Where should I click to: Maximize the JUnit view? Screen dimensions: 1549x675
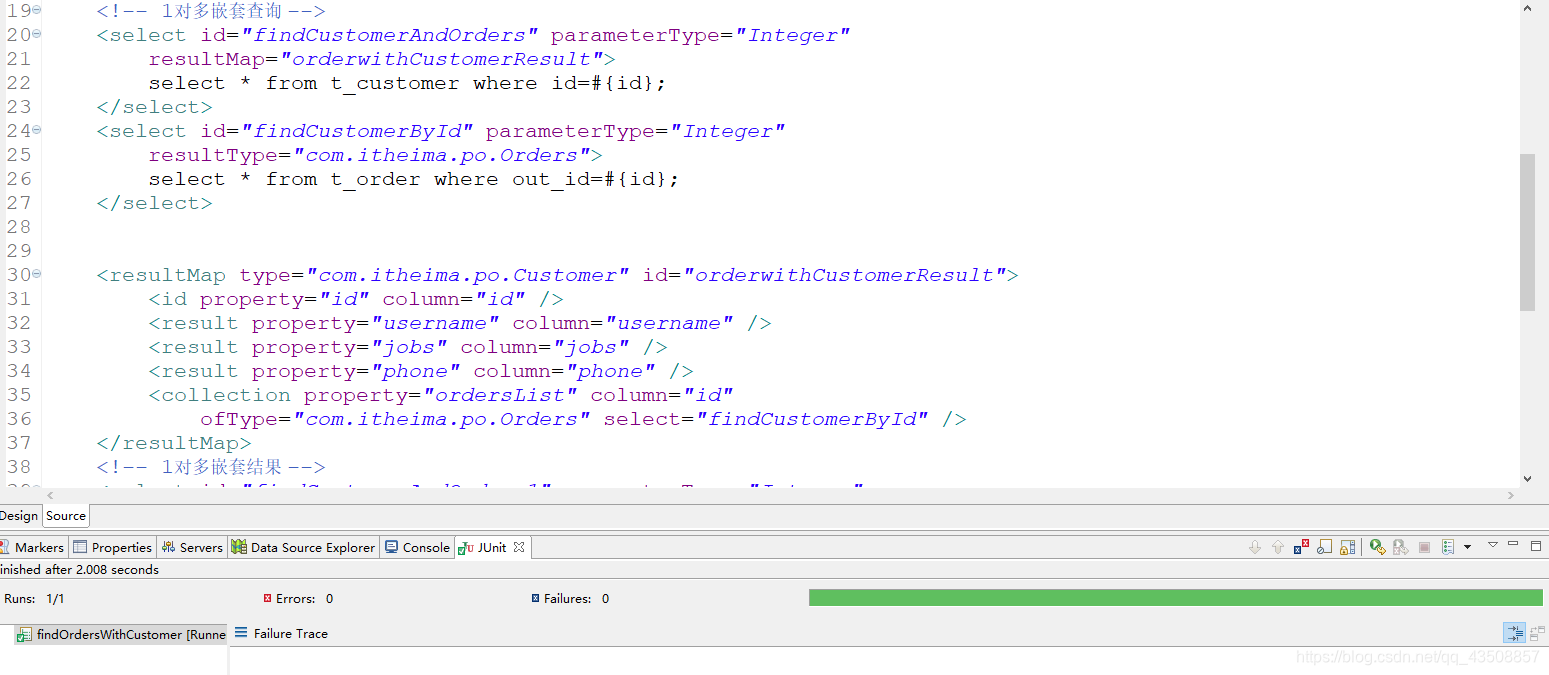point(1537,546)
